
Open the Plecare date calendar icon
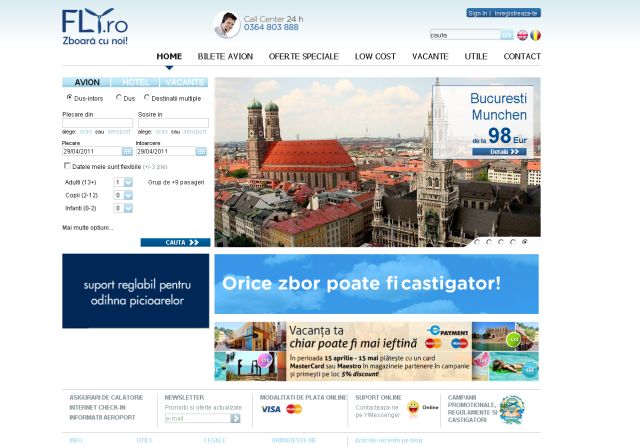(127, 151)
